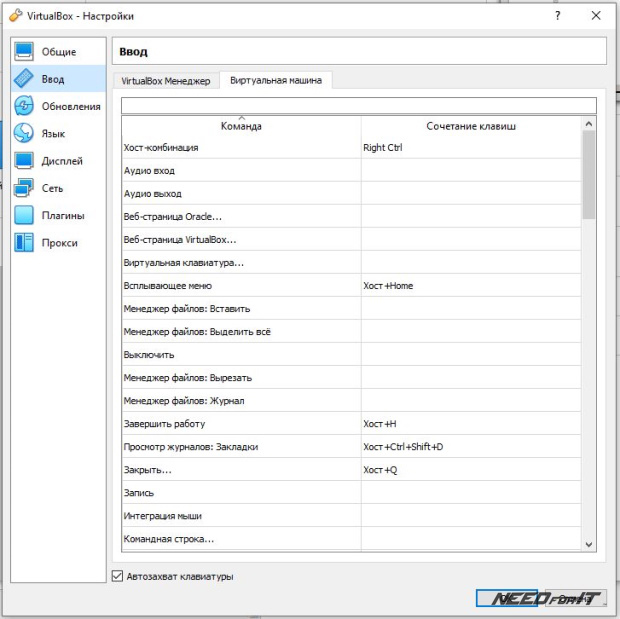Viewport: 620px width, 619px height.
Task: Select the Закрыть… row
Action: [x=352, y=469]
